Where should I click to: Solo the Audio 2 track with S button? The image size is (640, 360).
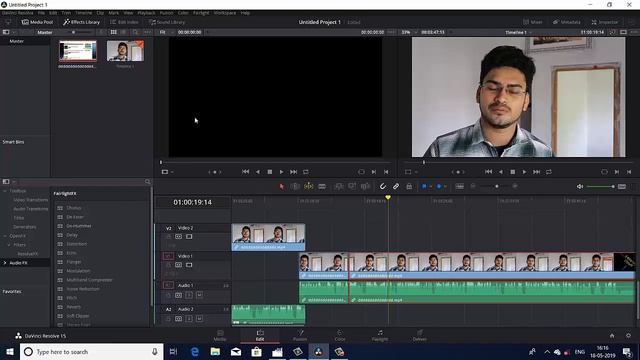coord(189,319)
